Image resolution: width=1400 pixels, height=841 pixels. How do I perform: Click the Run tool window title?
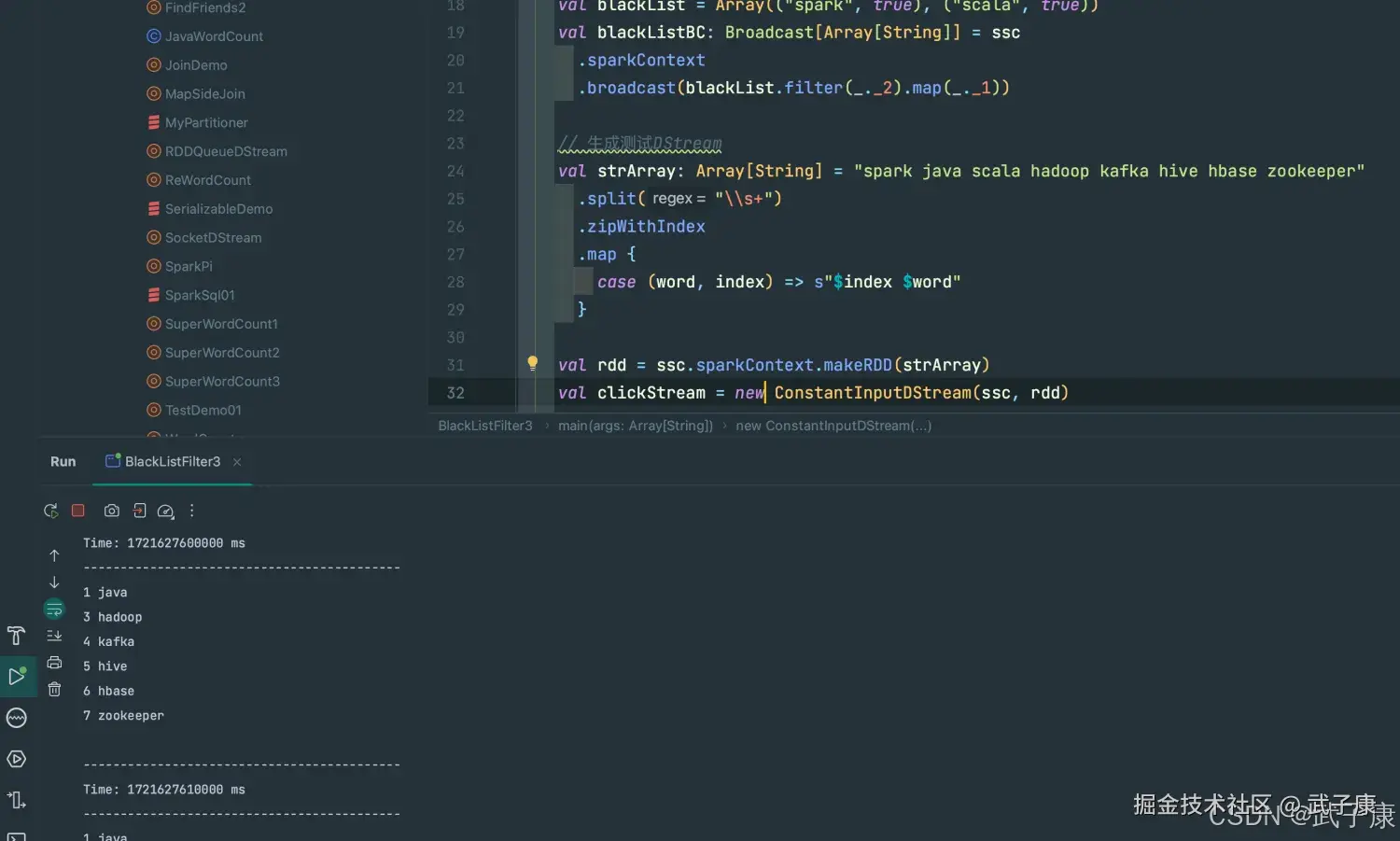63,461
